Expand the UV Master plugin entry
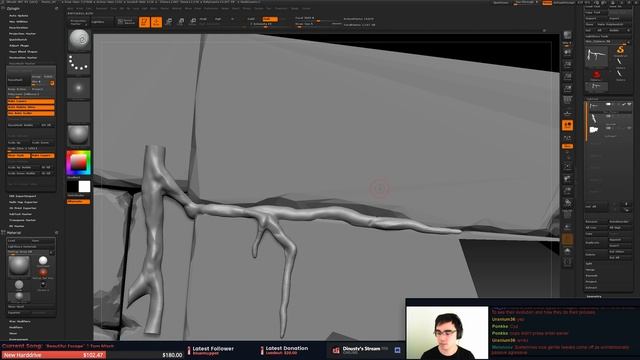Screen dimensions: 640x360 click(17, 226)
